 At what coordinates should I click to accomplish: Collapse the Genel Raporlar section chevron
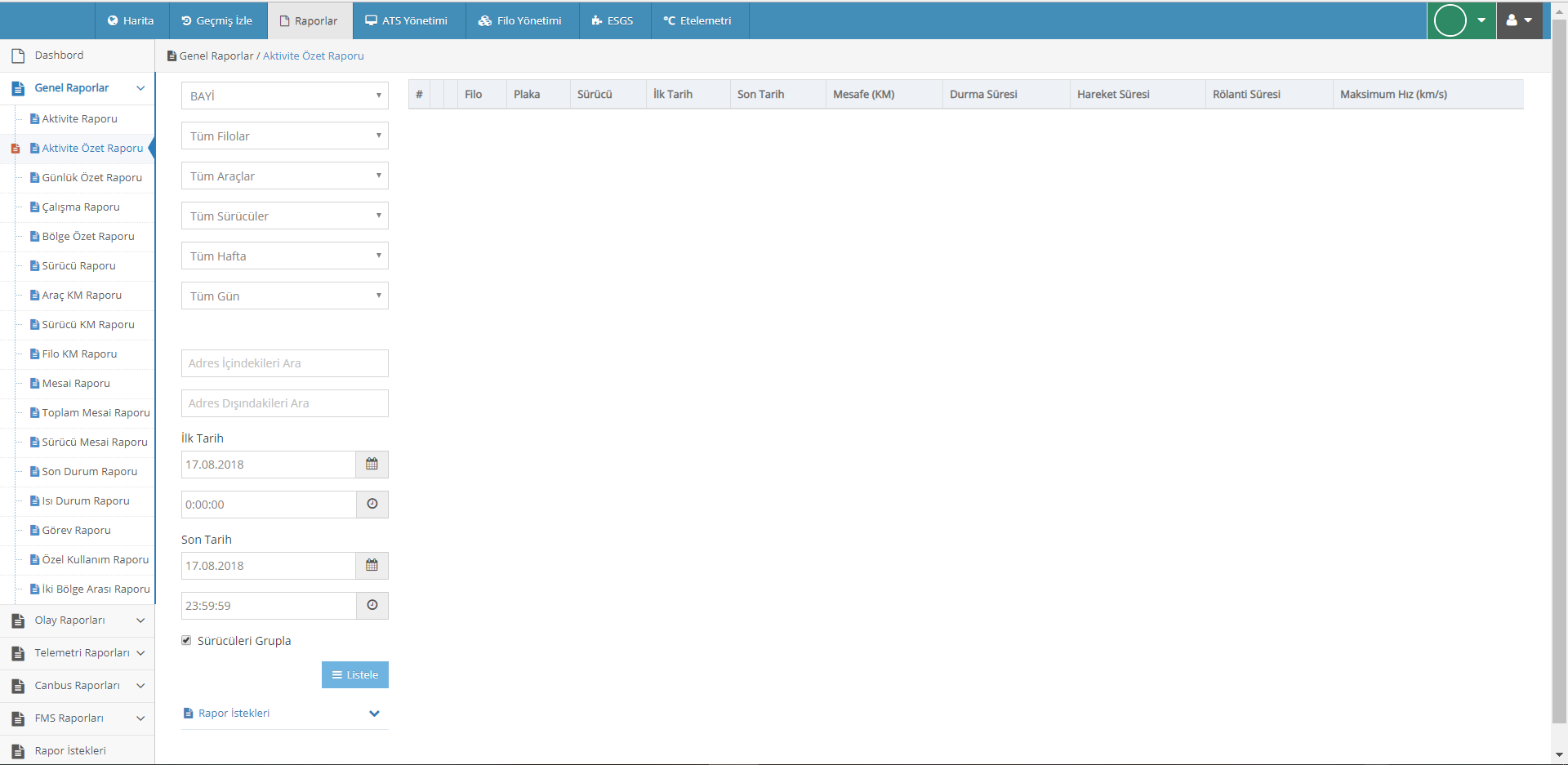[140, 88]
